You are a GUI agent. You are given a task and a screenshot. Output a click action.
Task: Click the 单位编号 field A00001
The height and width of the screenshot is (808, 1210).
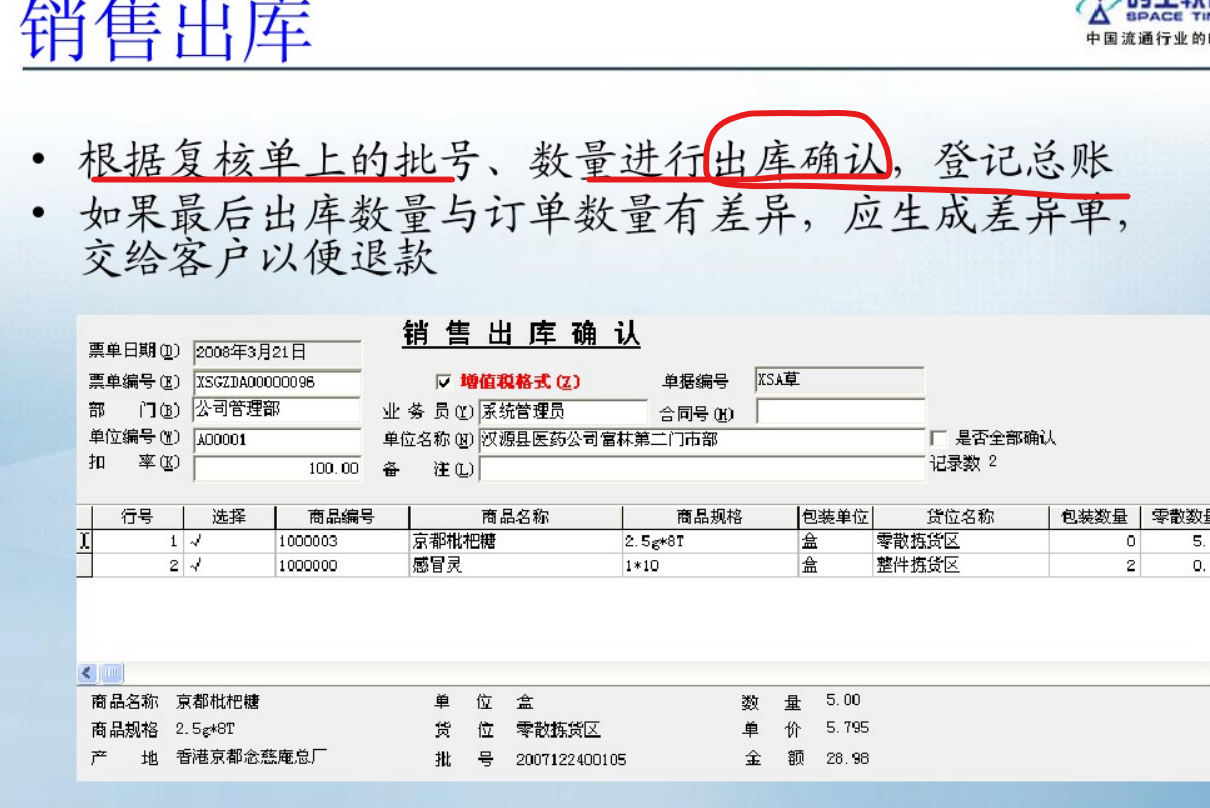pyautogui.click(x=277, y=439)
